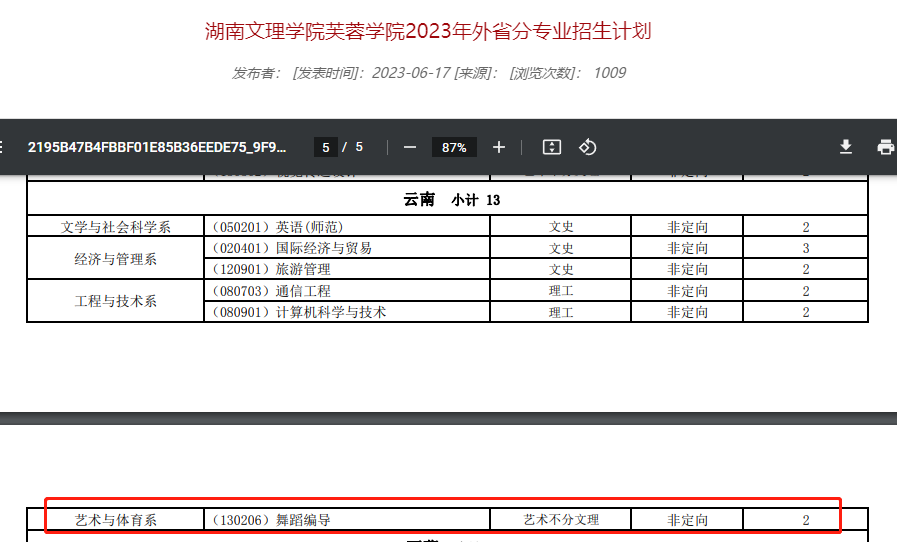This screenshot has width=897, height=542.
Task: Click 文史 in the 英语(师范) row
Action: point(561,227)
